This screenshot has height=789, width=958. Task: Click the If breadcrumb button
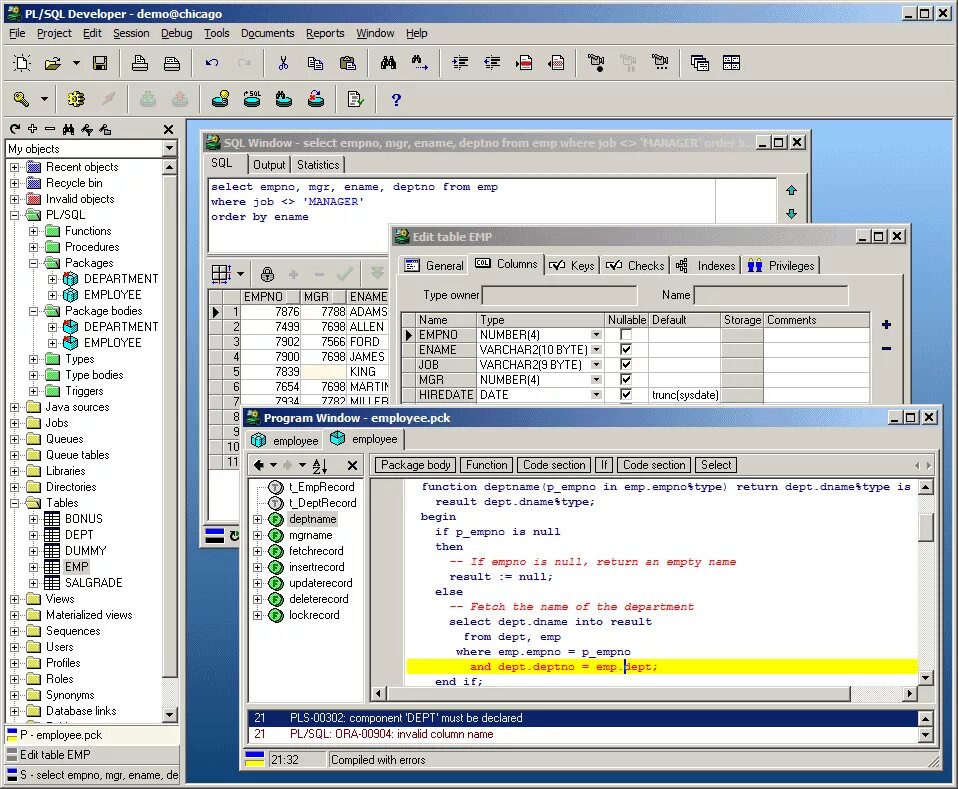coord(604,465)
